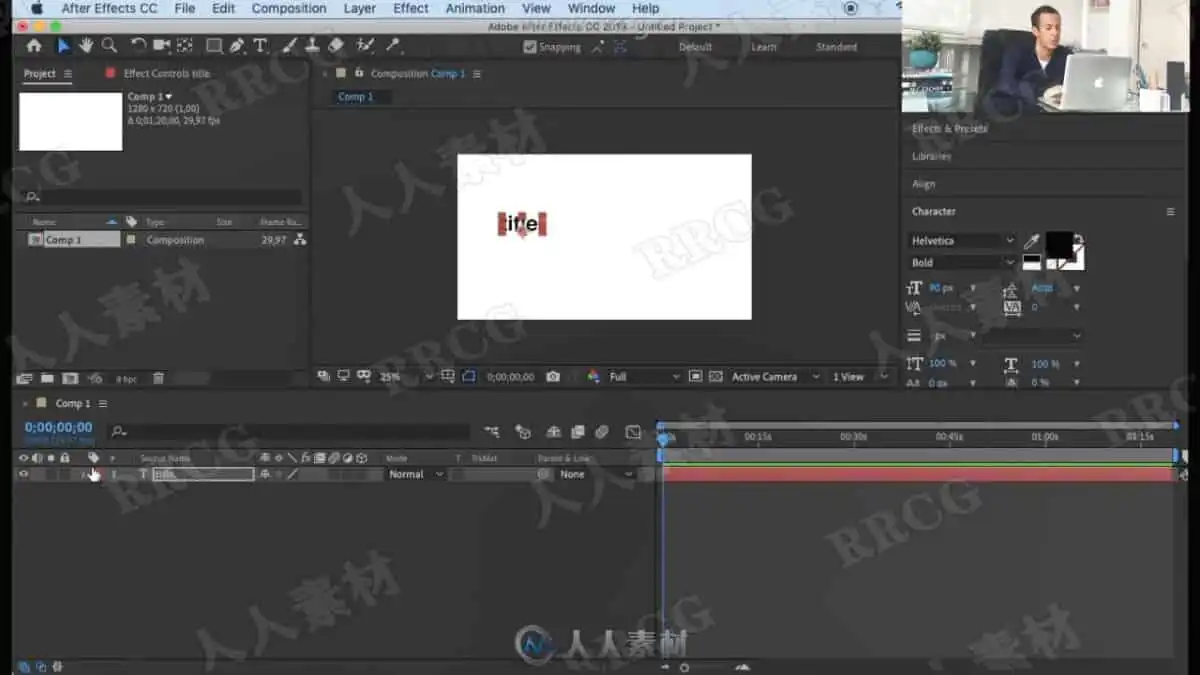Screen dimensions: 1200x675
Task: Select the Hand tool
Action: (x=86, y=46)
